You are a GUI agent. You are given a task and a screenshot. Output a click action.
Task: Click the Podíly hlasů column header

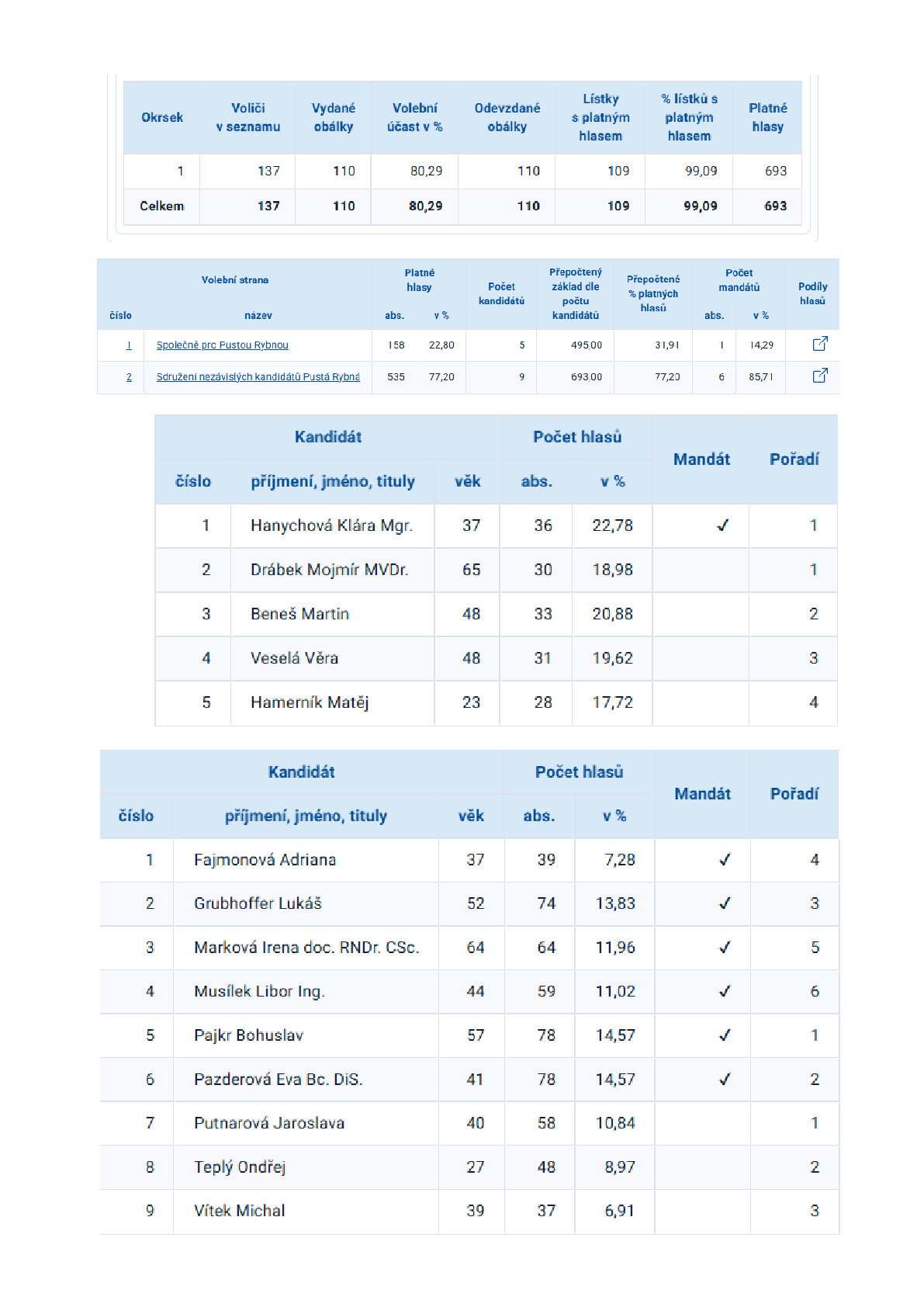point(812,294)
